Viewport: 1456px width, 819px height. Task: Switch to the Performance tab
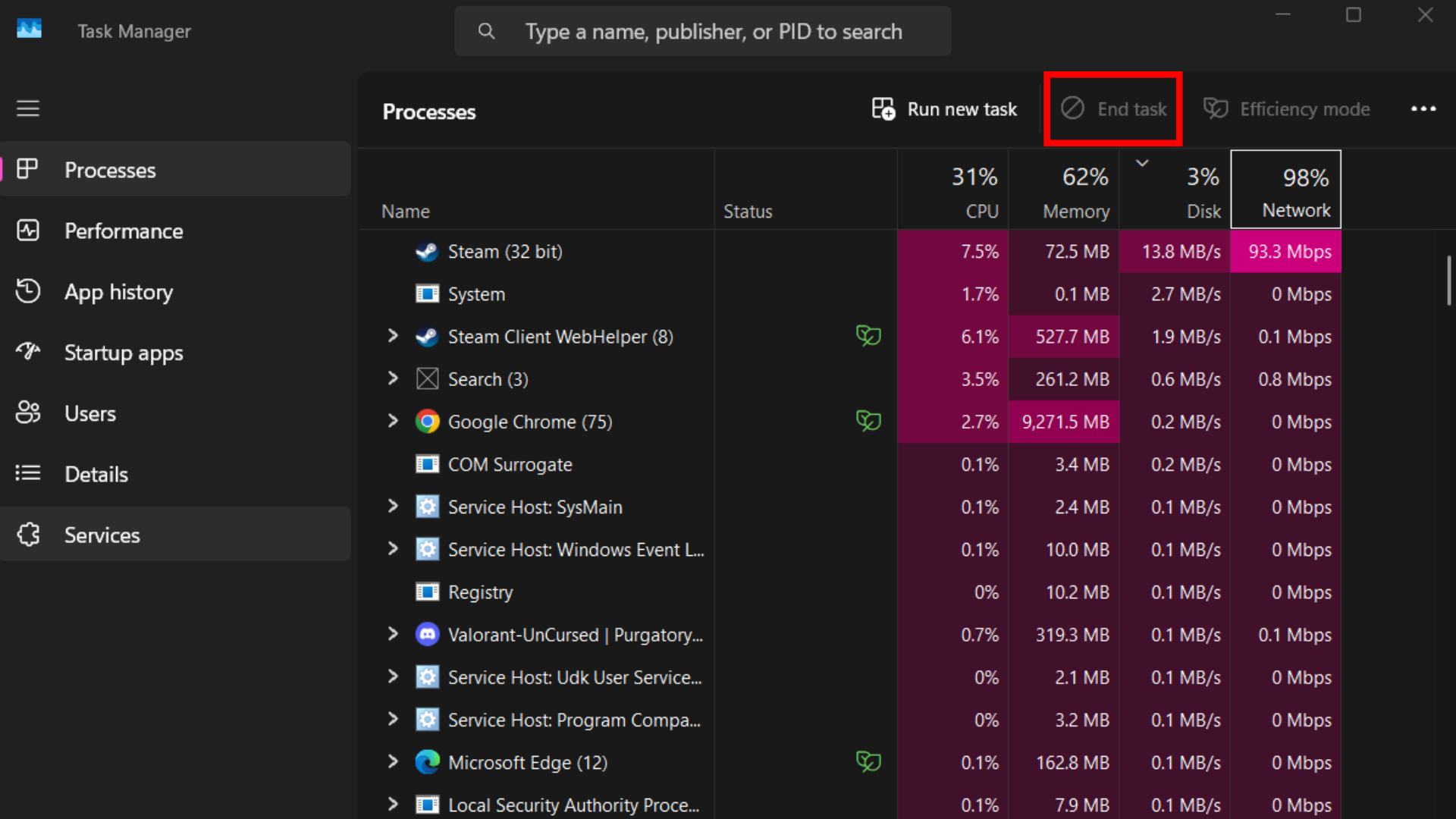point(175,231)
